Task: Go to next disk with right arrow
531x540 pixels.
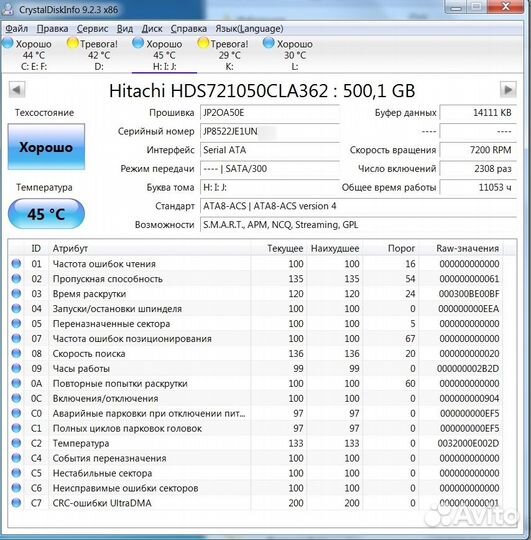Action: coord(508,90)
